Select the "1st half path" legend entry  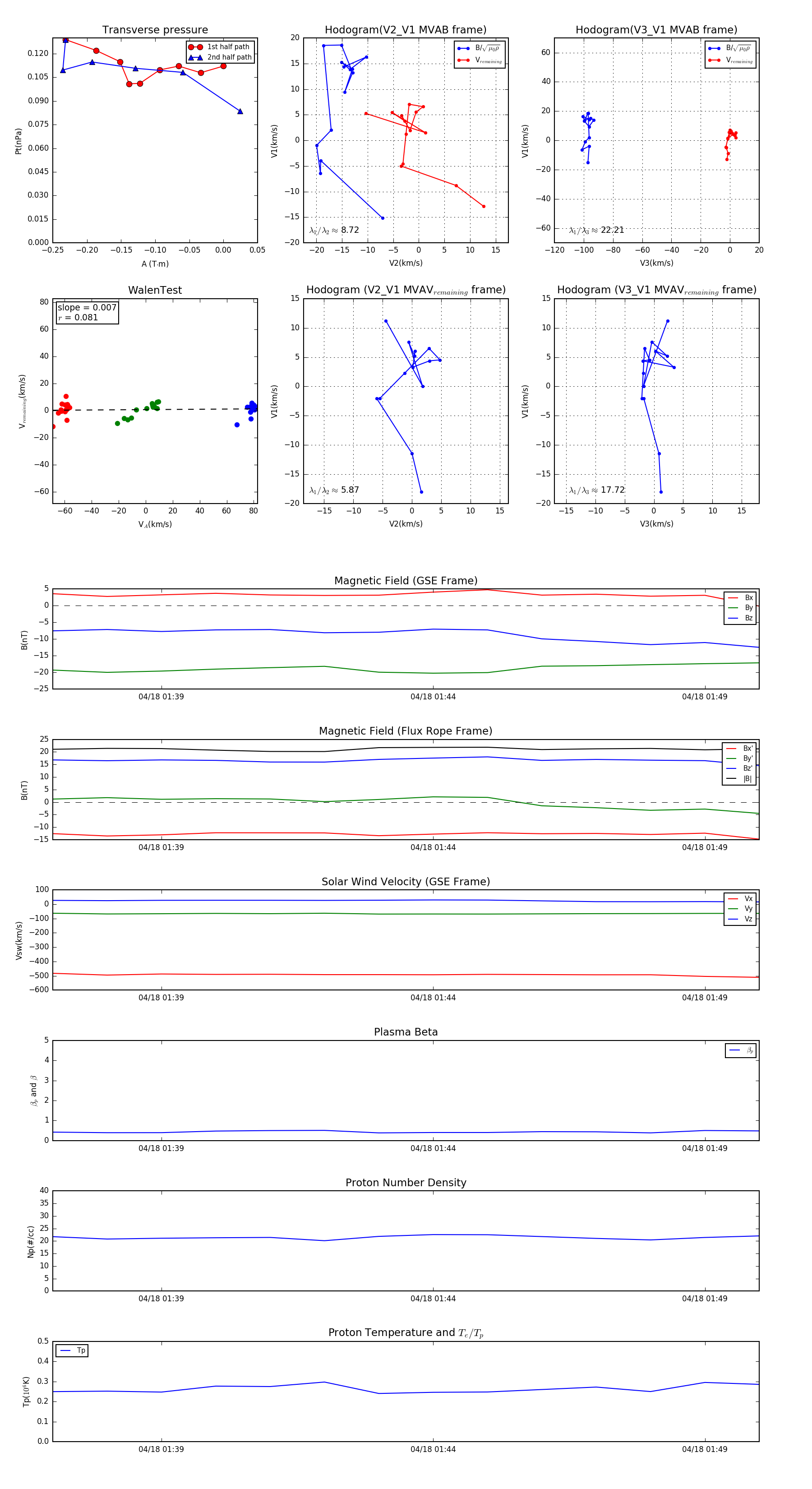click(220, 47)
